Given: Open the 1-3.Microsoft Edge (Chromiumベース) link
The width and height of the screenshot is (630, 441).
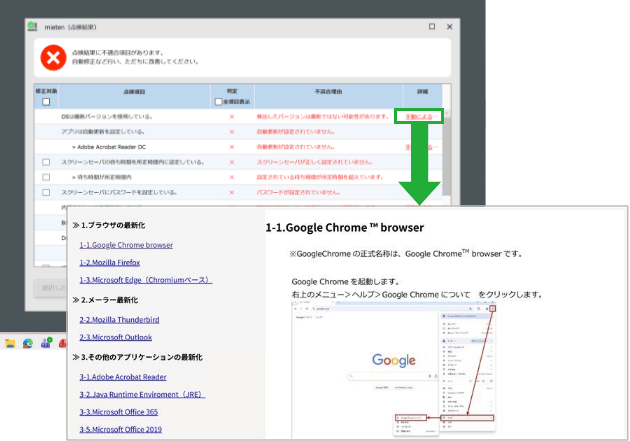Looking at the screenshot, I should (x=146, y=280).
